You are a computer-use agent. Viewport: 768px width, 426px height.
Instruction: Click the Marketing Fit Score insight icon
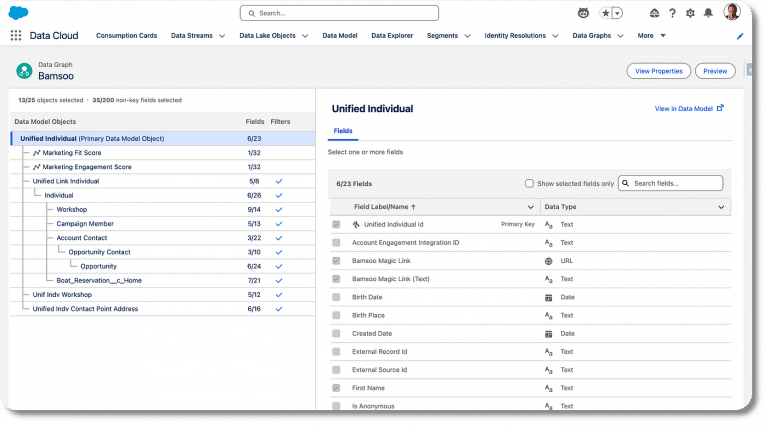37,153
